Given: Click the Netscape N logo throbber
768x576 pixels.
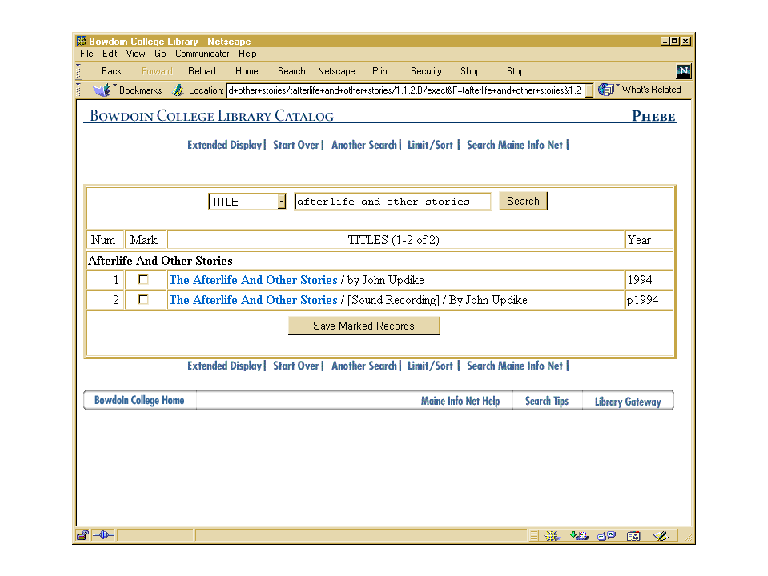Looking at the screenshot, I should coord(683,71).
